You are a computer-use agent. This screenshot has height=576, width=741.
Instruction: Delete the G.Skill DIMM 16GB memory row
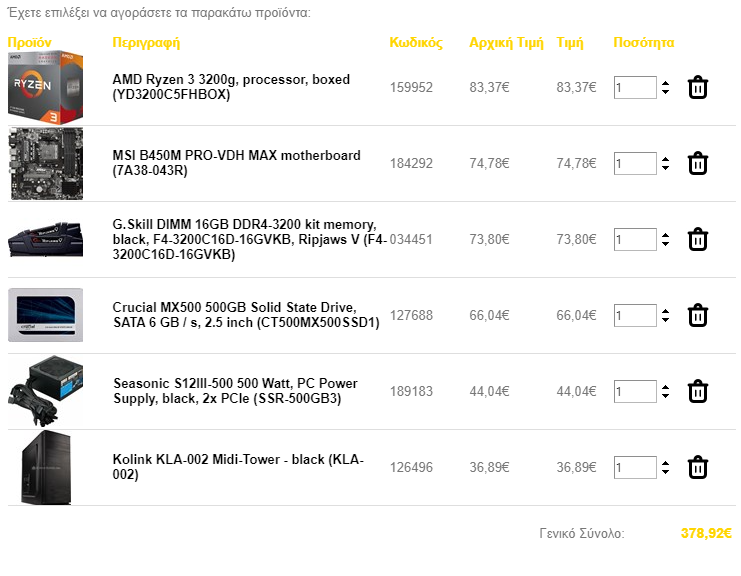(698, 240)
